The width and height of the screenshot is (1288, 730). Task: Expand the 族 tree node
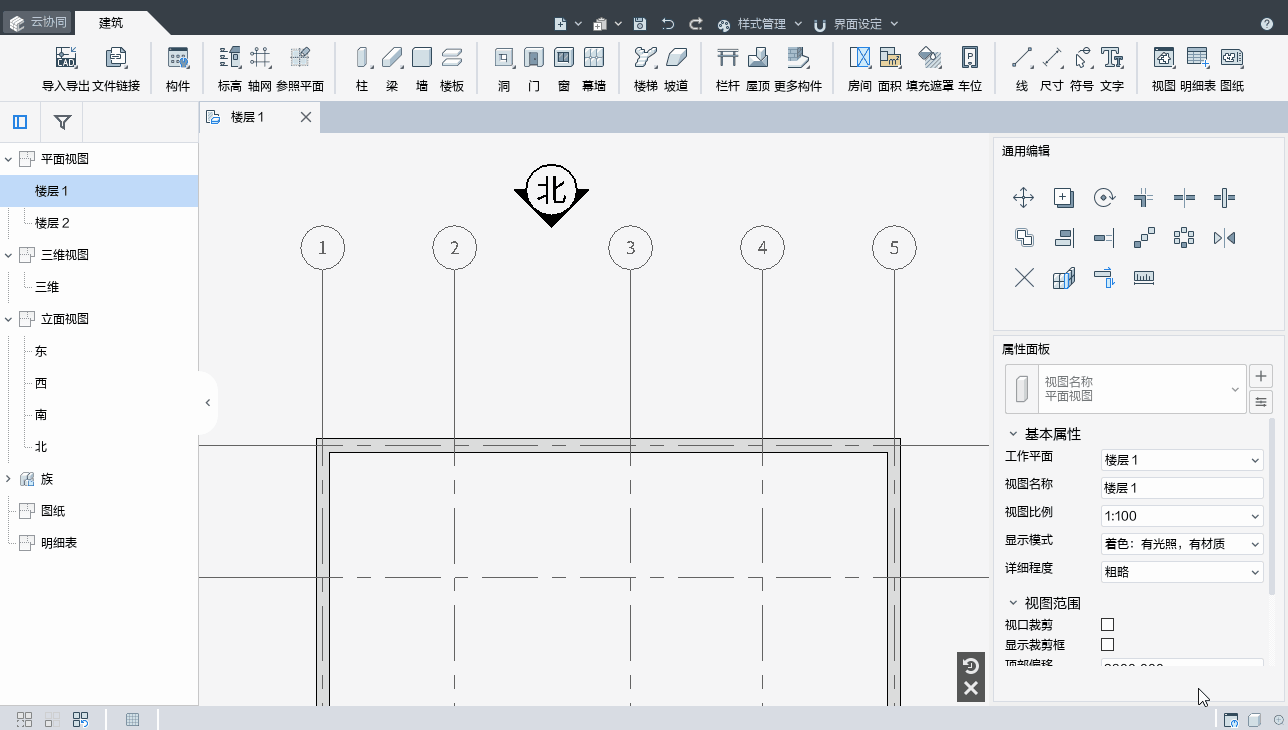click(8, 479)
